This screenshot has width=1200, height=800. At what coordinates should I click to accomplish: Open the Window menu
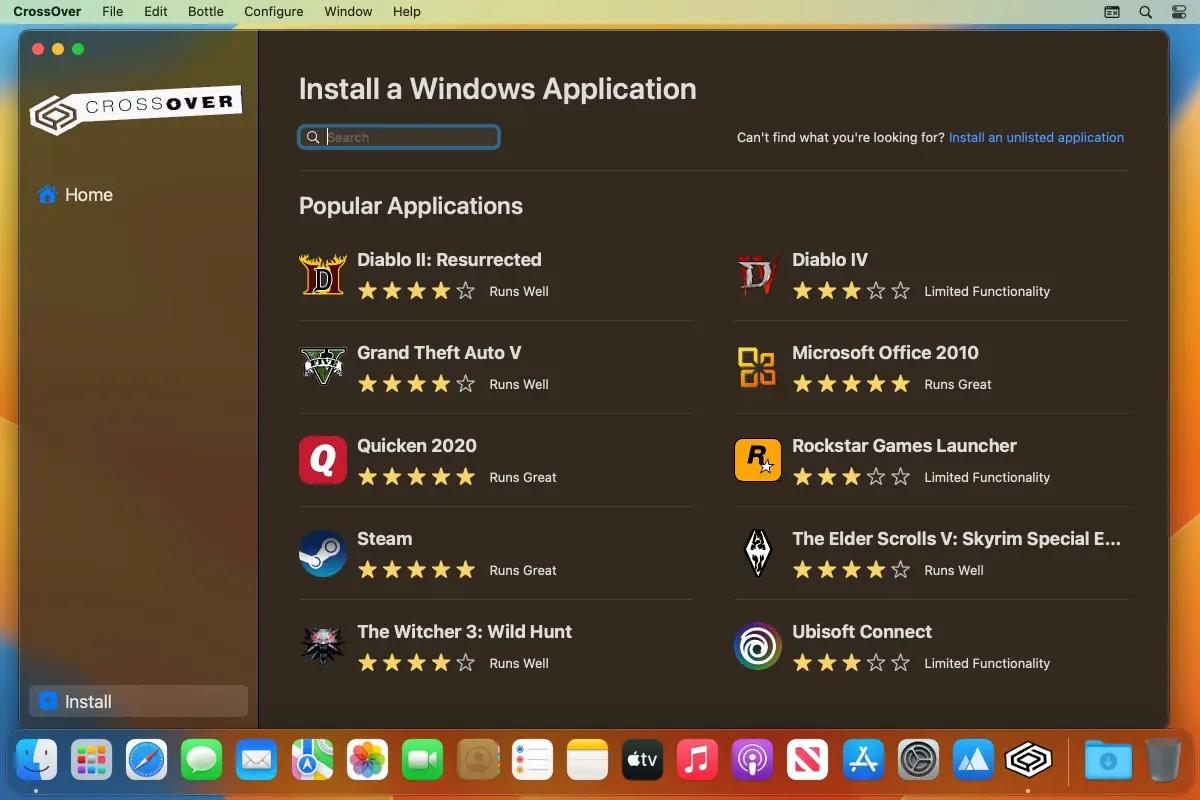348,11
